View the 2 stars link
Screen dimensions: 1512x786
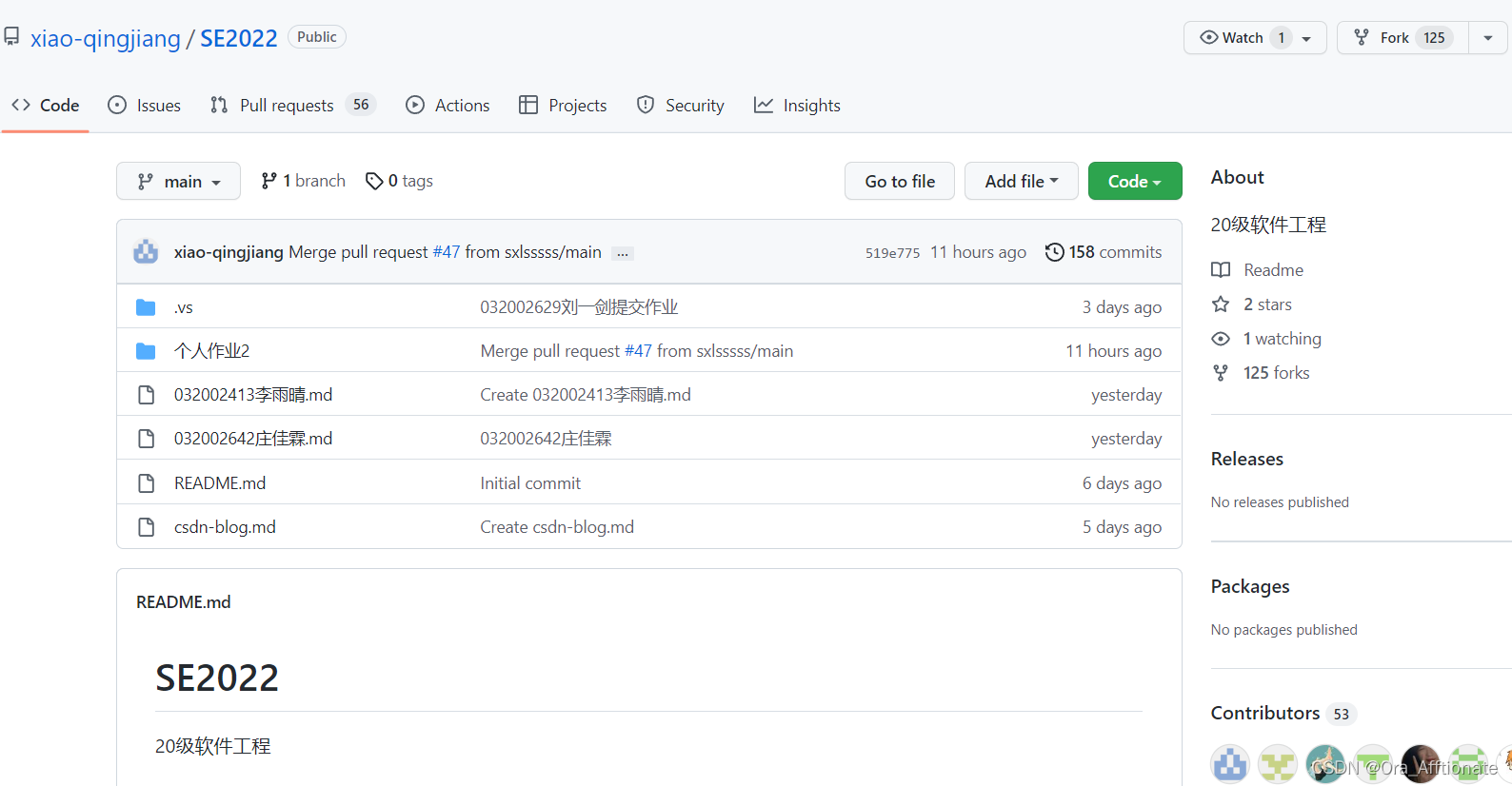pyautogui.click(x=1267, y=305)
